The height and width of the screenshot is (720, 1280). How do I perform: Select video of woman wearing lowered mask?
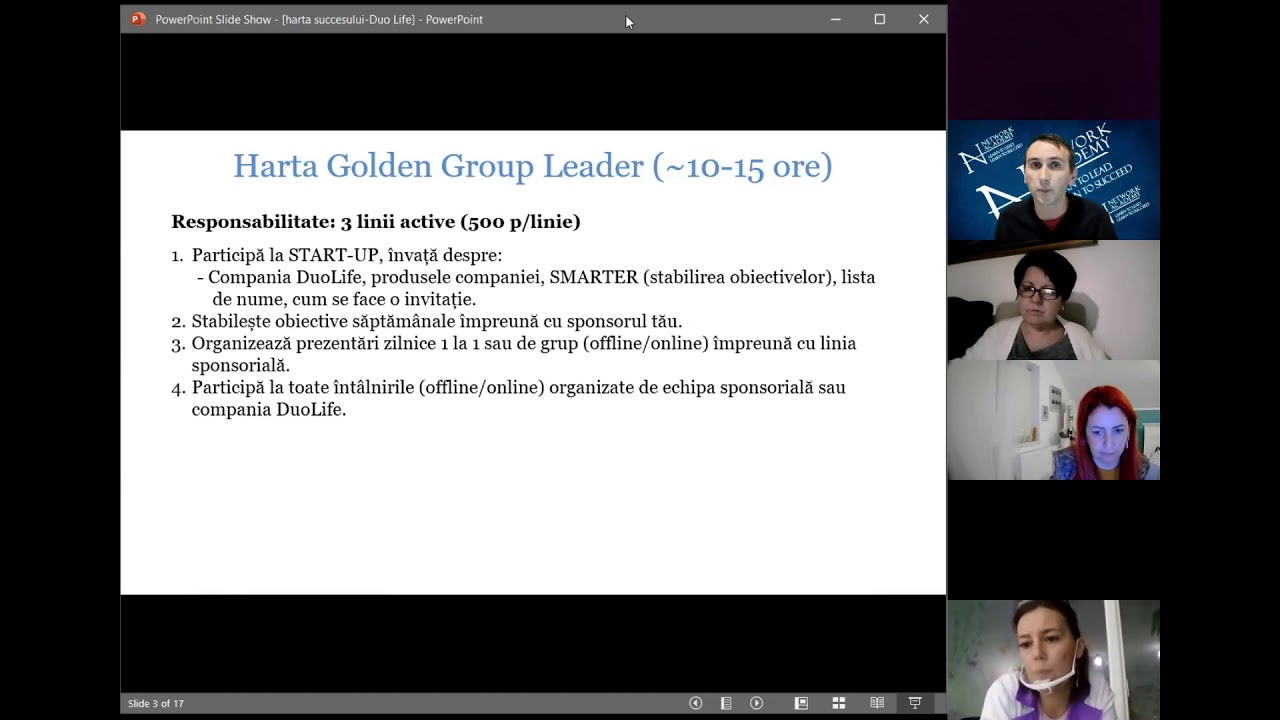[x=1054, y=660]
